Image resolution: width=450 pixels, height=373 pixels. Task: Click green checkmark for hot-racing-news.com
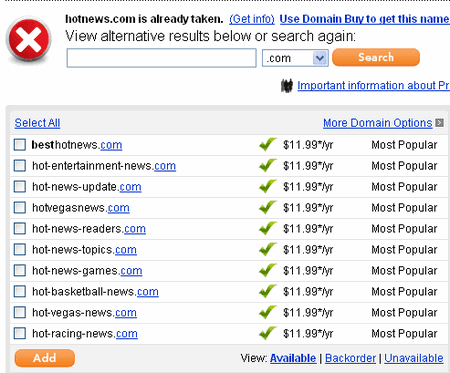click(268, 333)
